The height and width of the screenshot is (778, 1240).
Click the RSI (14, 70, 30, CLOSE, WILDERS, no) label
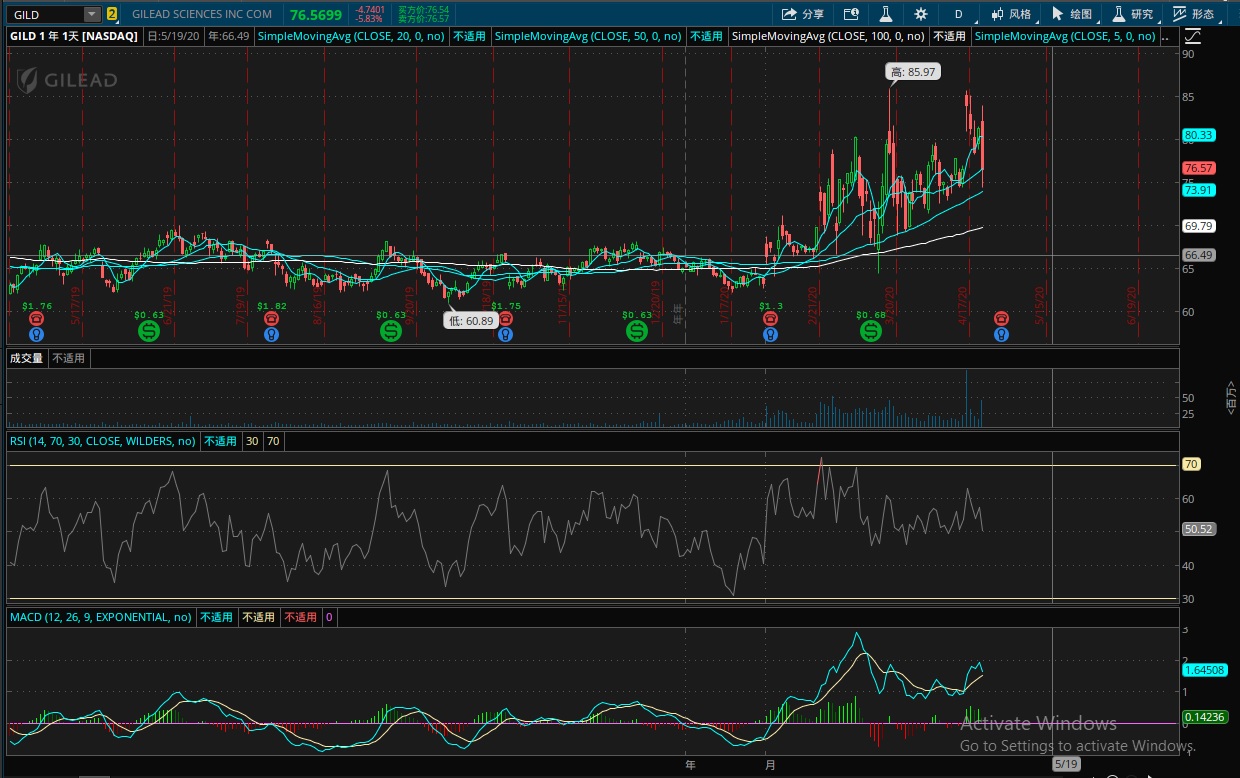coord(103,441)
